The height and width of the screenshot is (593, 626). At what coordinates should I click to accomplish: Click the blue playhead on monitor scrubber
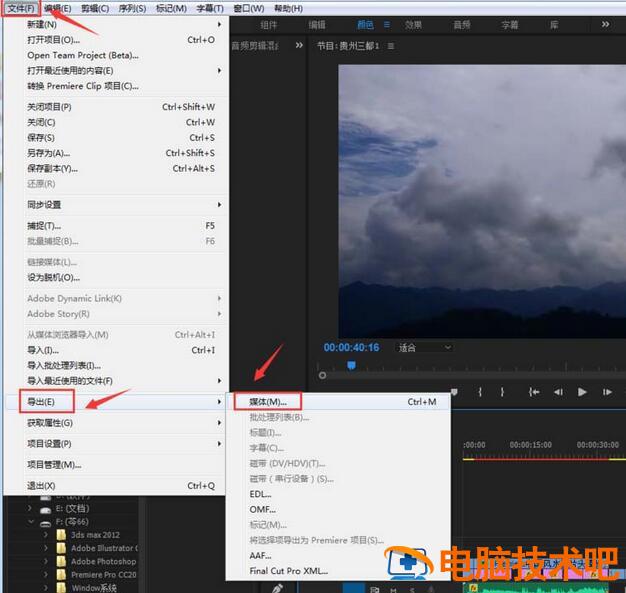tap(351, 365)
